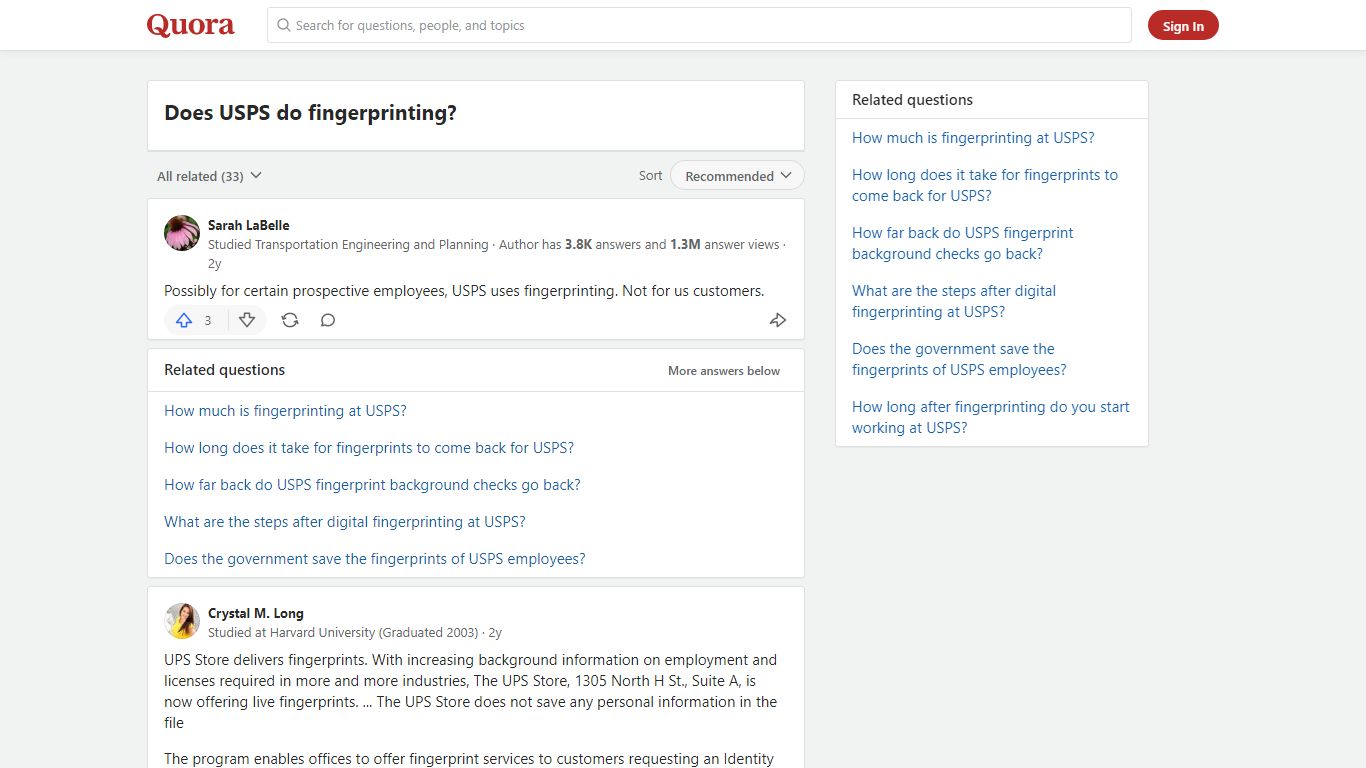Click Sarah LaBelle's '2y' answer timestamp
The image size is (1366, 768).
point(214,264)
